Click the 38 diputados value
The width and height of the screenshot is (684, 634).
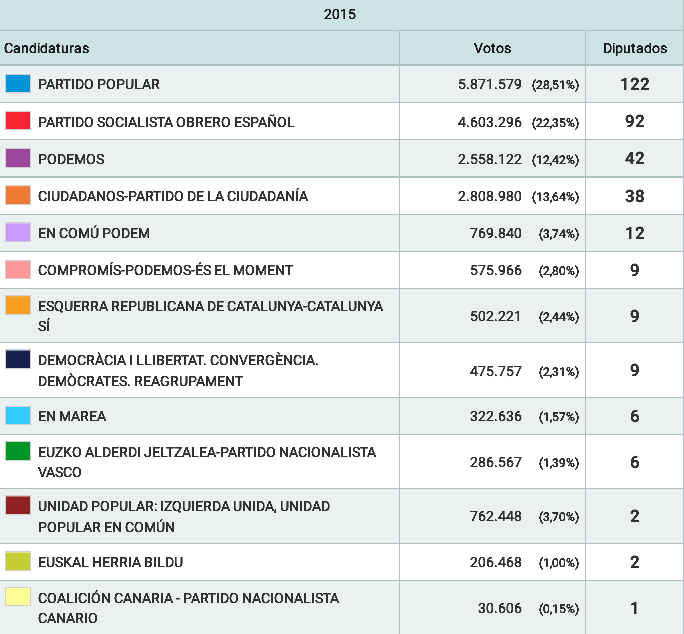[x=635, y=196]
